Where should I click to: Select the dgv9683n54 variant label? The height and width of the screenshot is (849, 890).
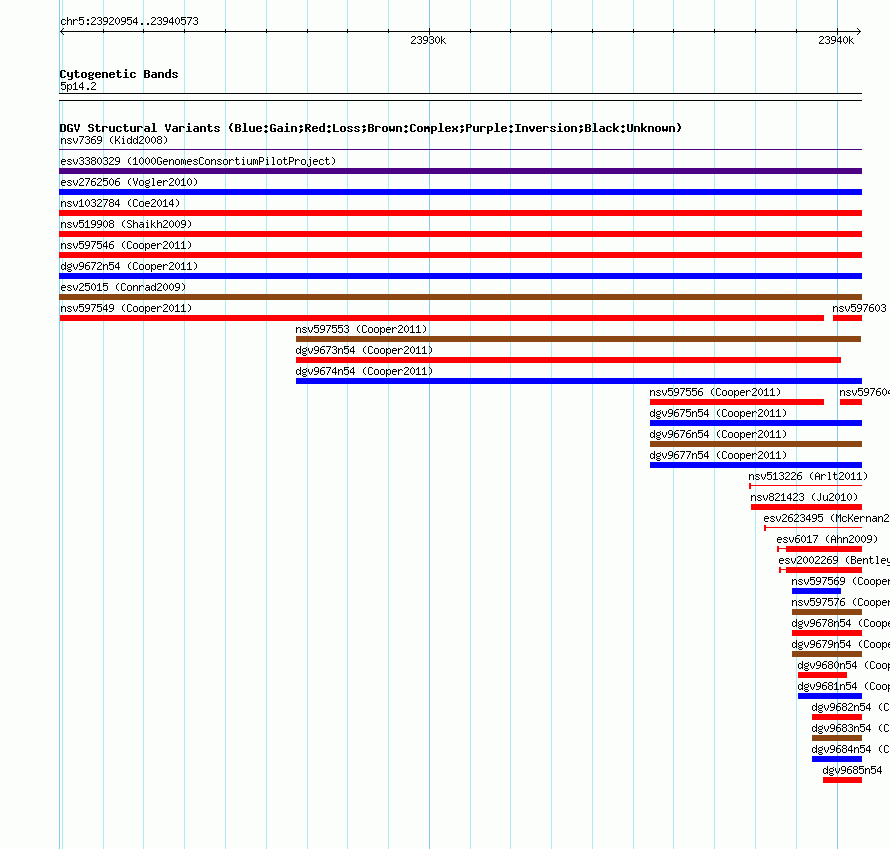click(x=850, y=728)
